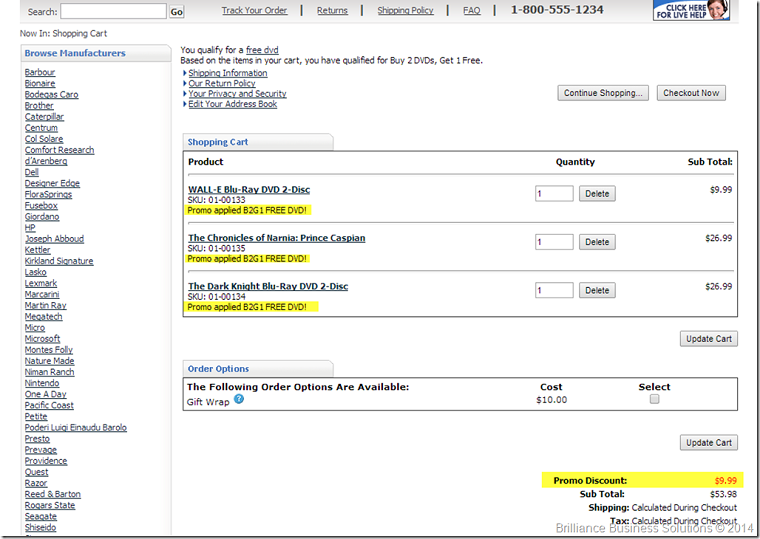This screenshot has width=760, height=539.
Task: Open the Poderi Luigi Einaudu Barolo link
Action: click(x=76, y=428)
